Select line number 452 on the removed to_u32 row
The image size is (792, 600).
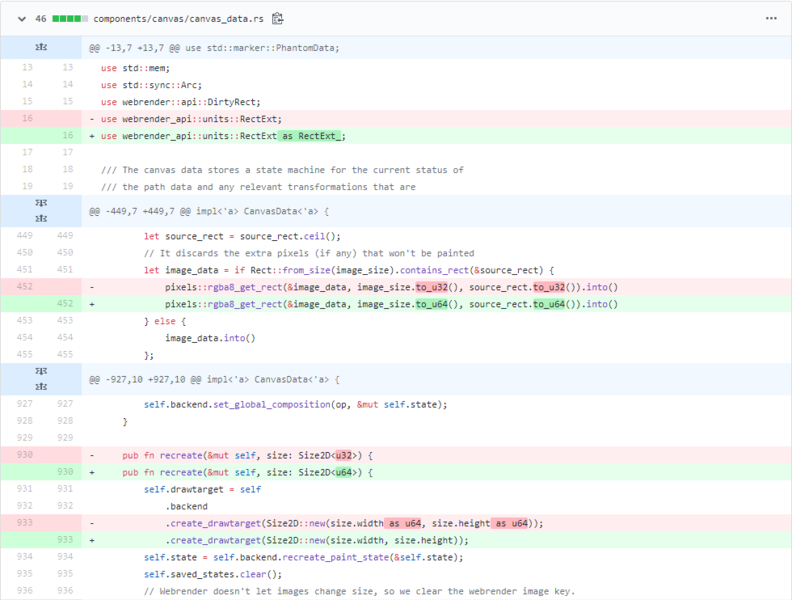[x=25, y=286]
